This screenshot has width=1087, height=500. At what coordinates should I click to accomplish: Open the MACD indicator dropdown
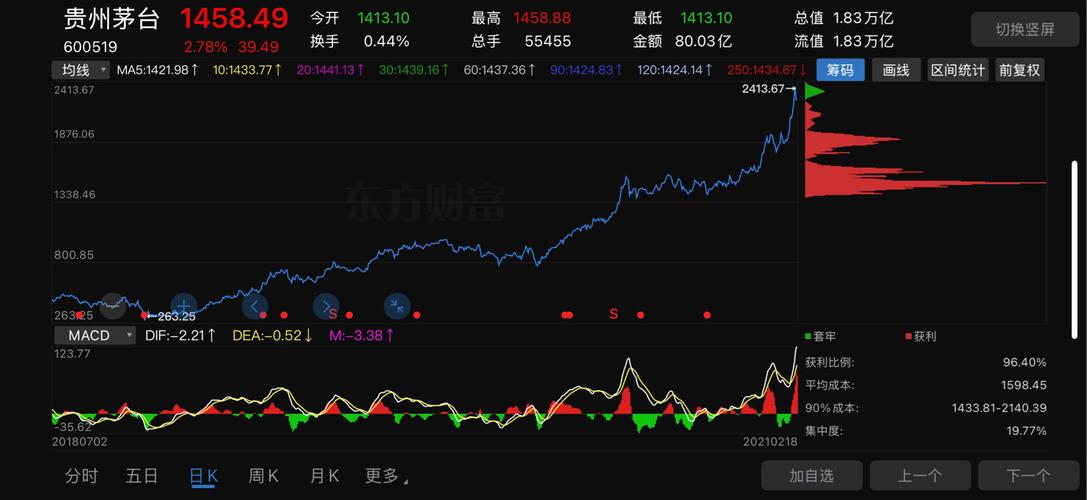point(94,336)
